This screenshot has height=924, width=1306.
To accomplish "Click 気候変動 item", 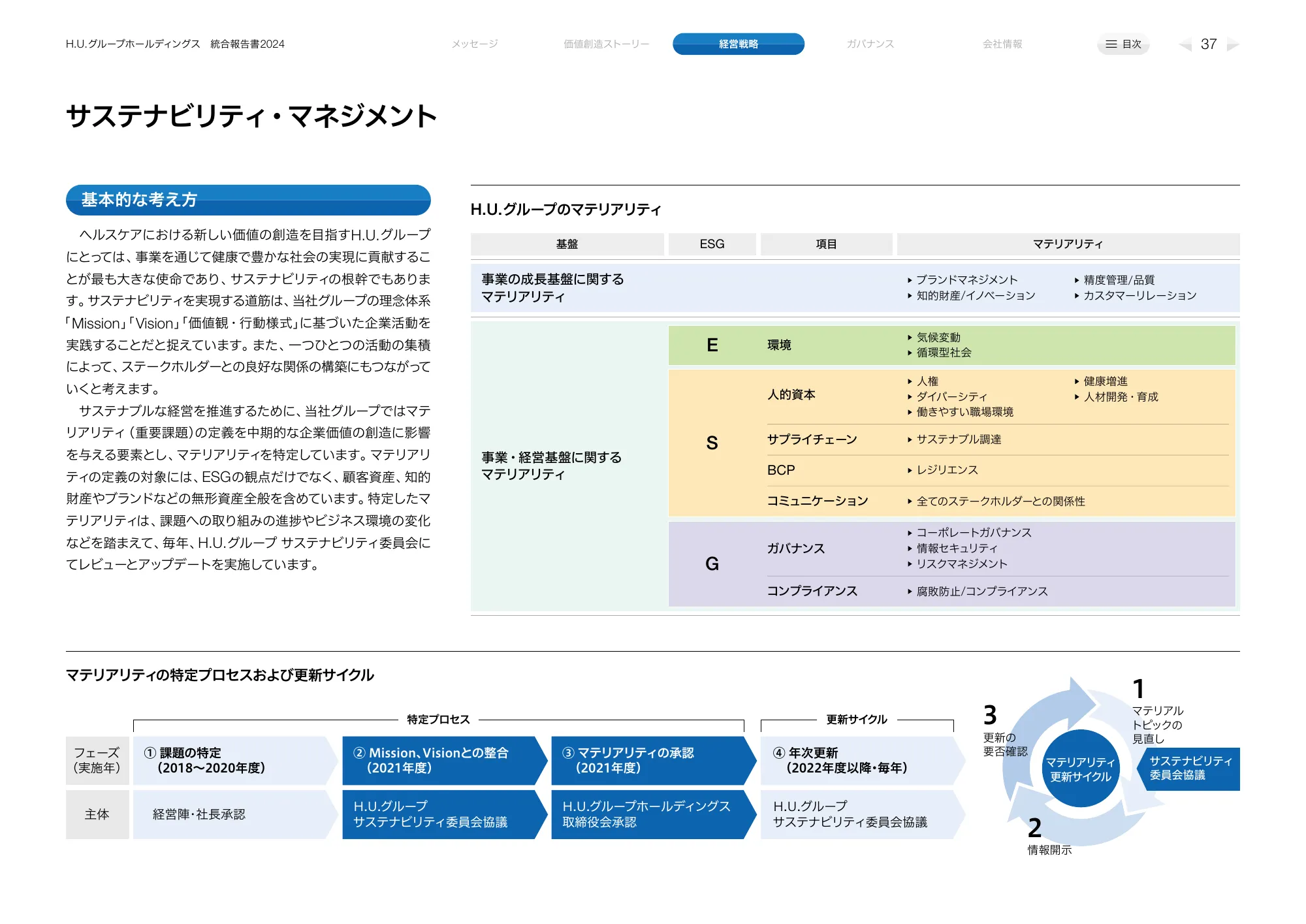I will (934, 337).
